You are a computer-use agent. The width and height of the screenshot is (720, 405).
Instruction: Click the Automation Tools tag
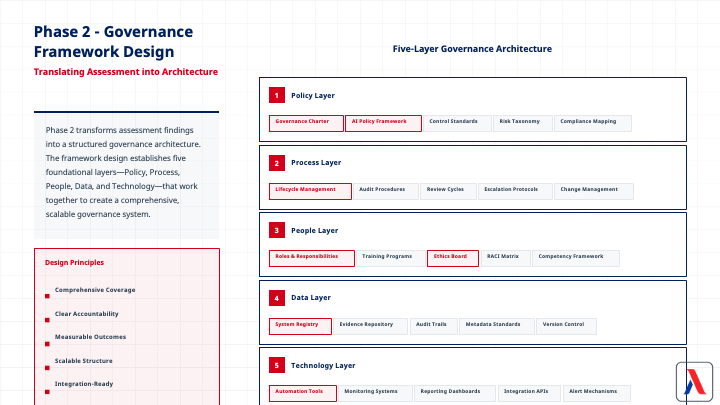[x=302, y=393]
